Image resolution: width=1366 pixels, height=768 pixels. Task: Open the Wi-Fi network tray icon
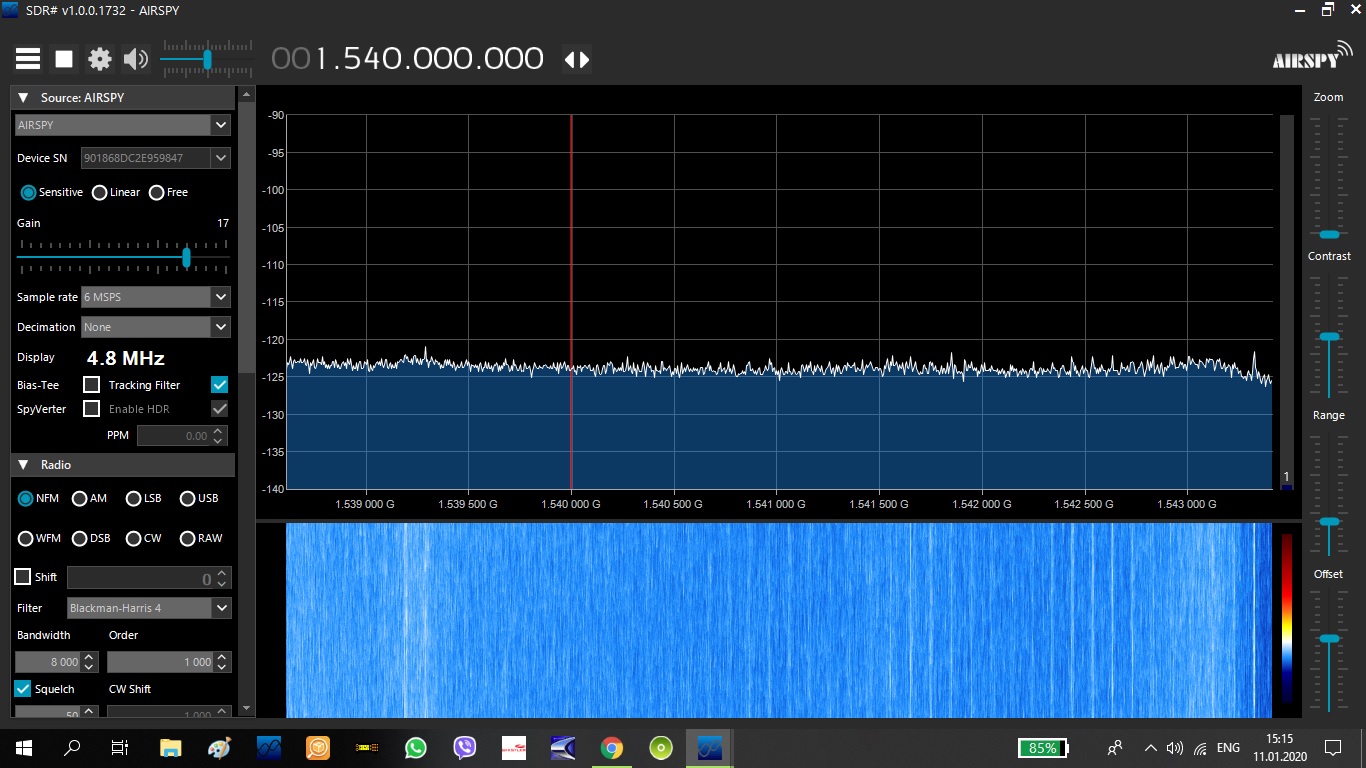tap(1200, 748)
